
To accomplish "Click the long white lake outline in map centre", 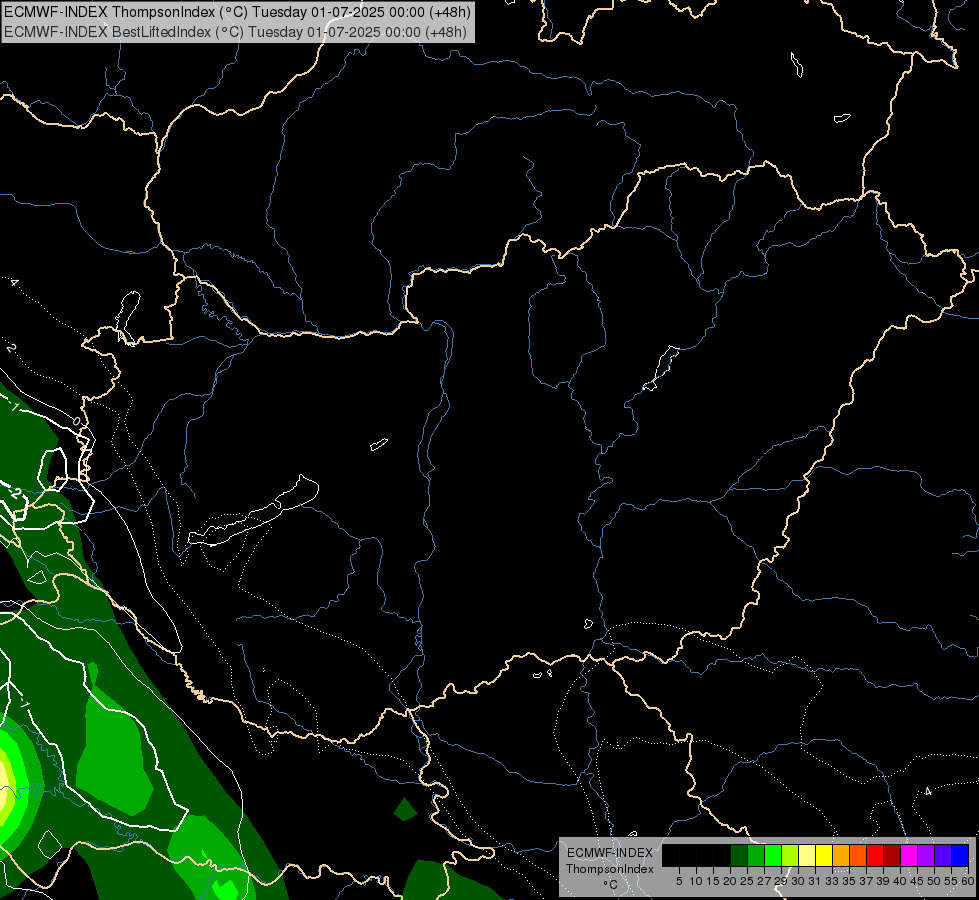I will pos(253,512).
